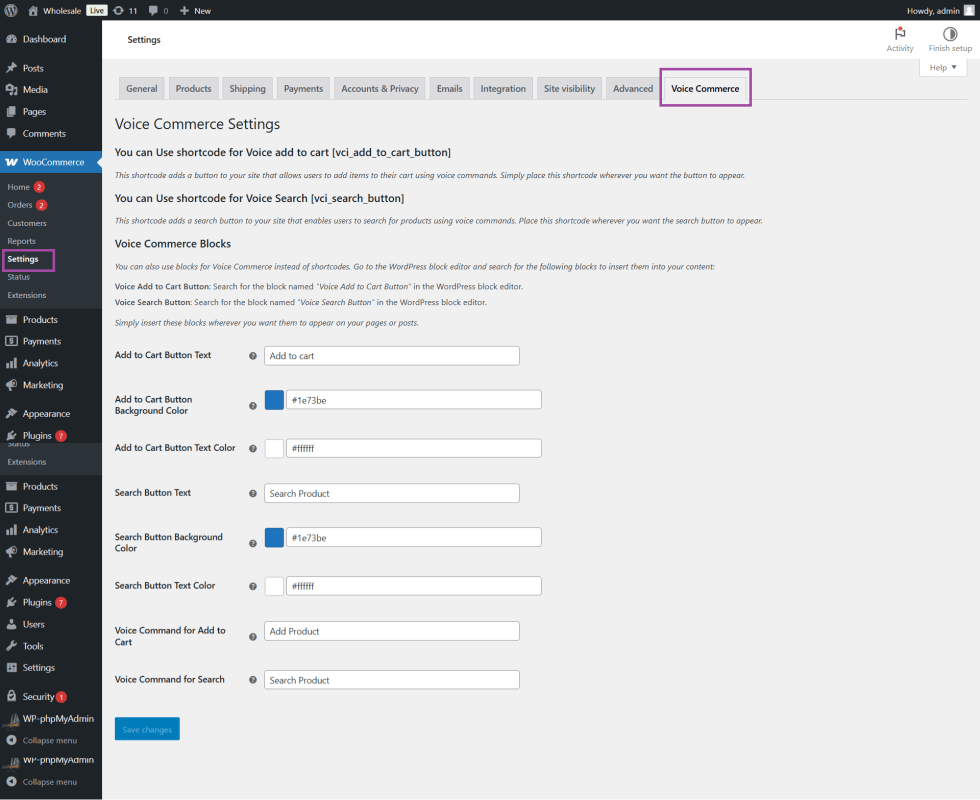Open the WordPress logo menu

point(10,10)
